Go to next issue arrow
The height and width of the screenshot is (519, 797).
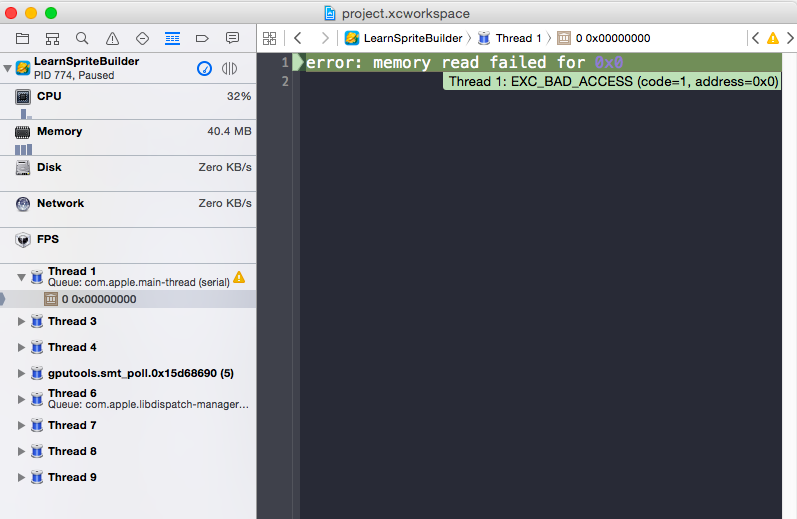coord(790,38)
